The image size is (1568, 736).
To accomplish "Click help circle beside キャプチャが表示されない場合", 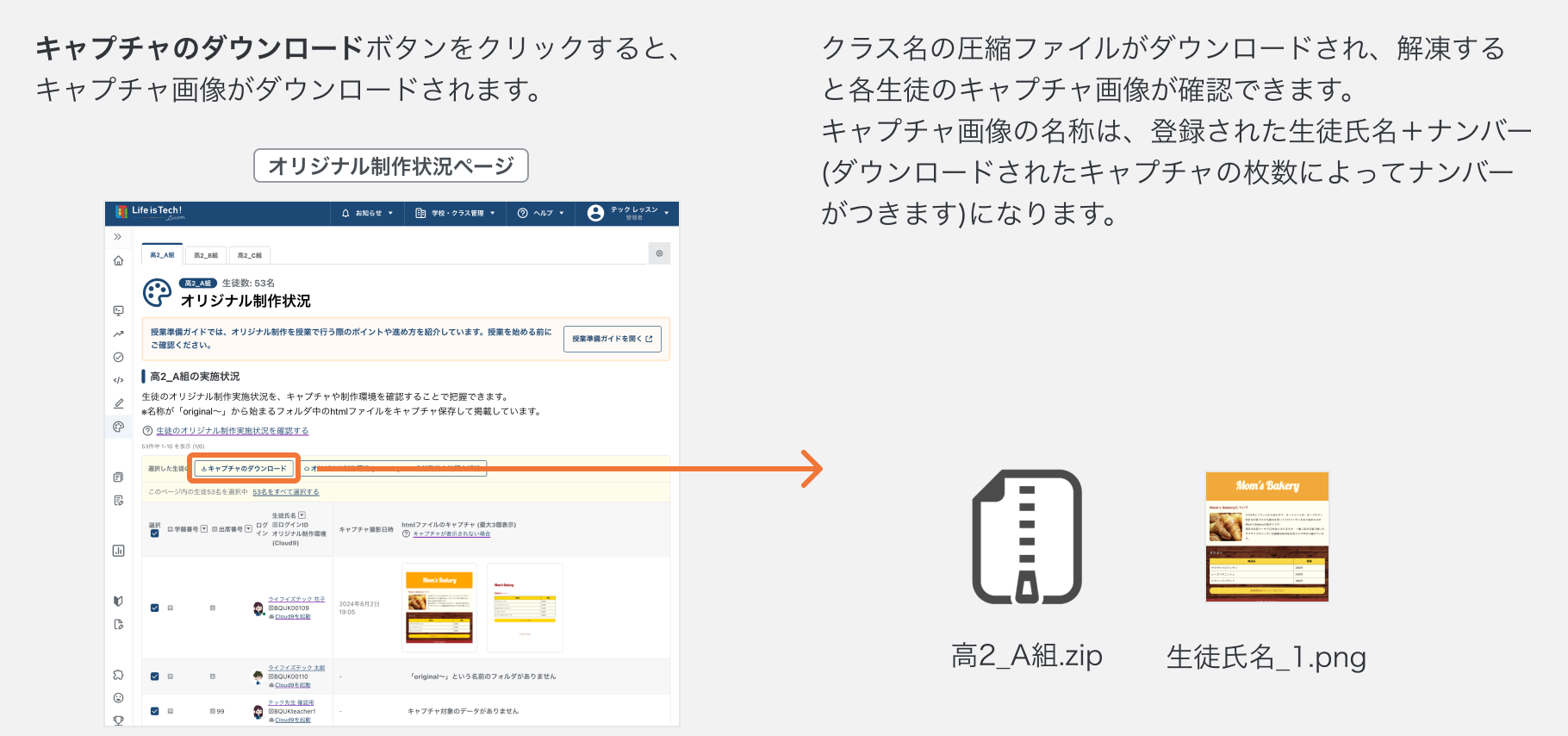I will point(406,534).
